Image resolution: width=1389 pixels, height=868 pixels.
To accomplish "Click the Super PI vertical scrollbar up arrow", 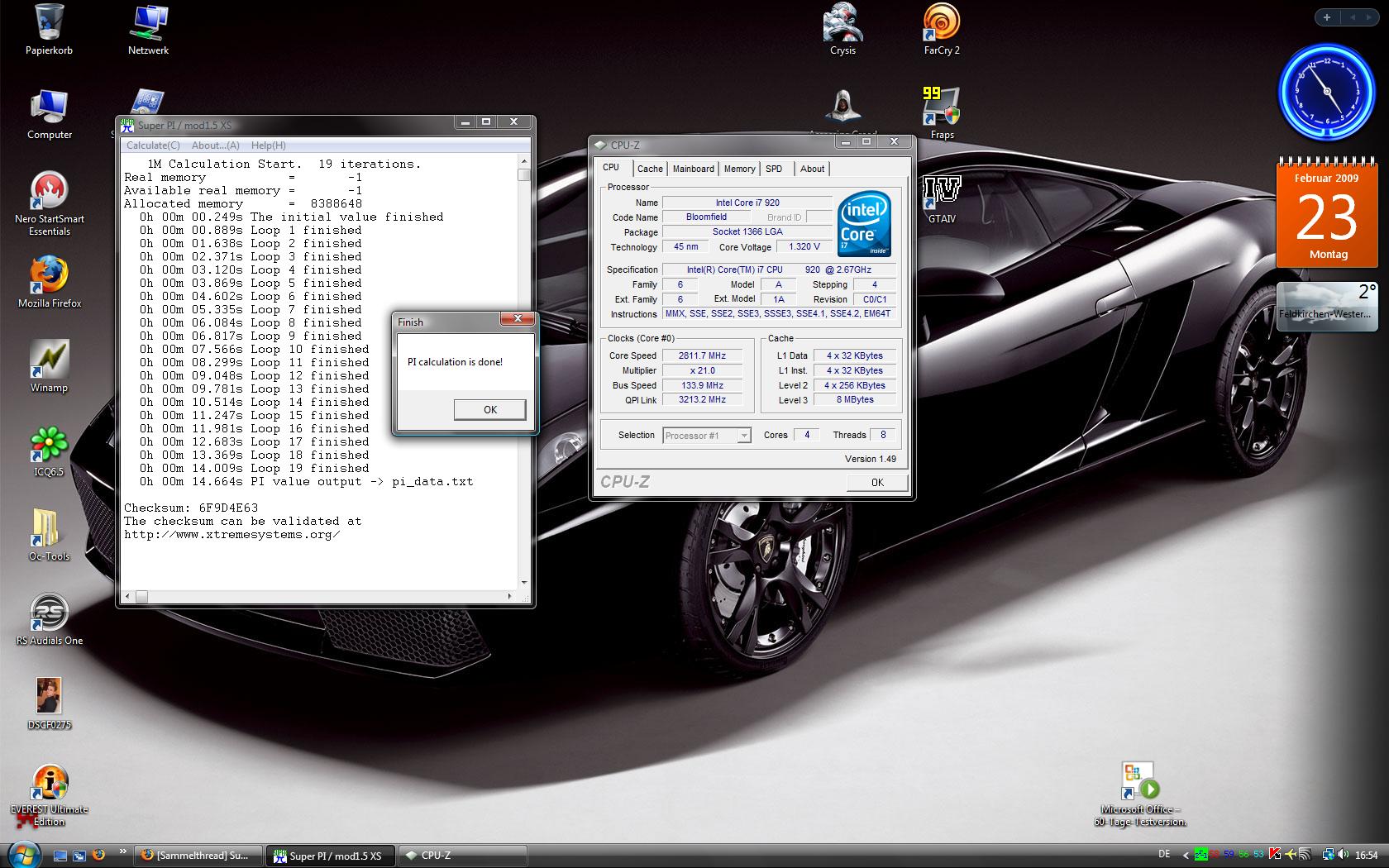I will pos(523,161).
